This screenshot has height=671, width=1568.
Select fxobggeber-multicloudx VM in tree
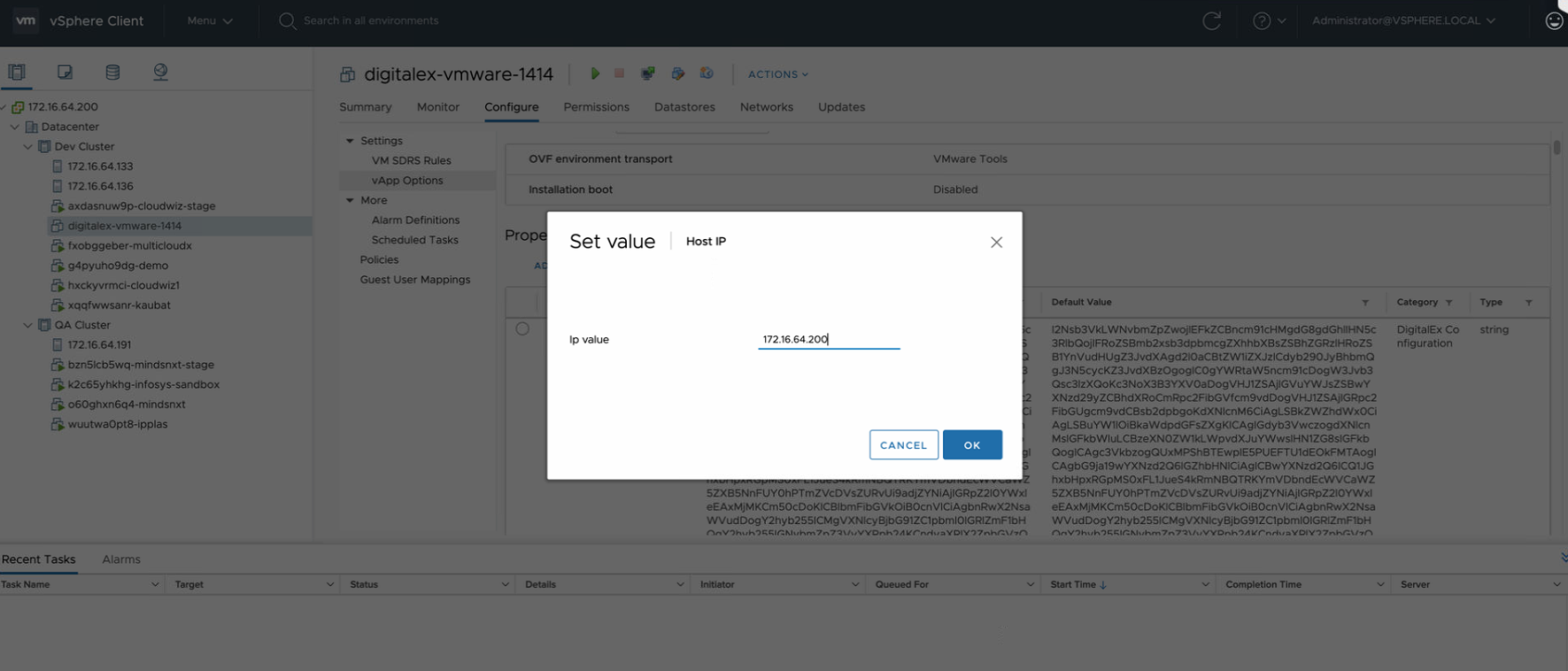click(x=129, y=245)
